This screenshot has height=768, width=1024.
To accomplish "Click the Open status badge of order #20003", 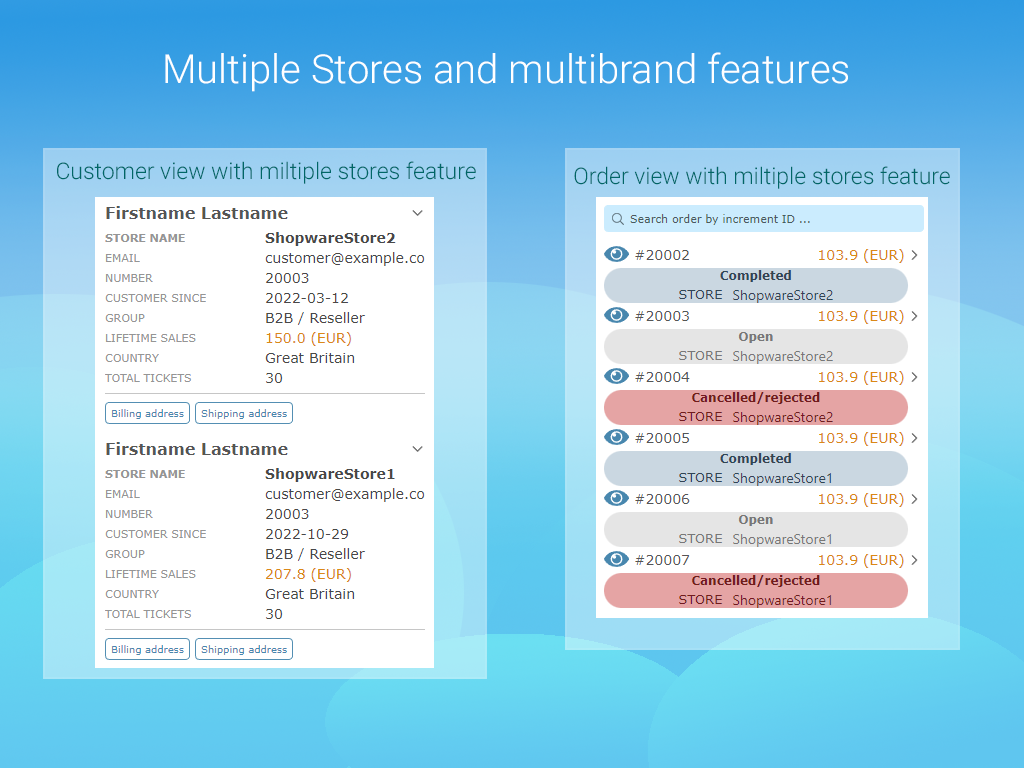I will pyautogui.click(x=756, y=346).
